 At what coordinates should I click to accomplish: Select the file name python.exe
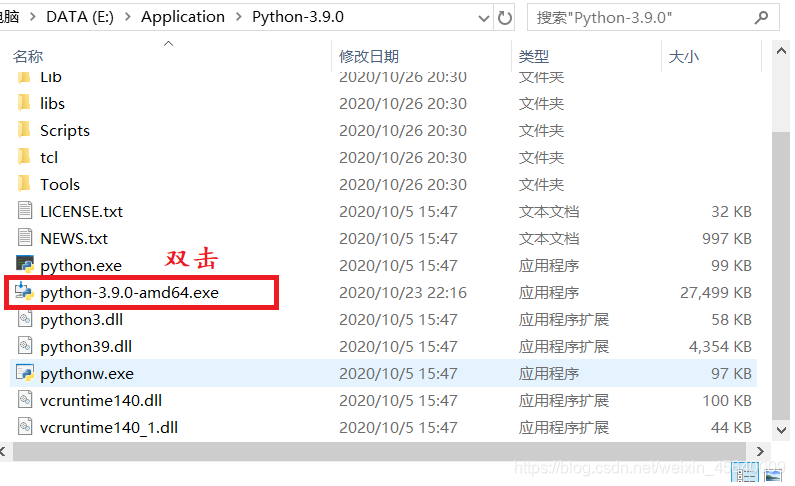[x=81, y=266]
